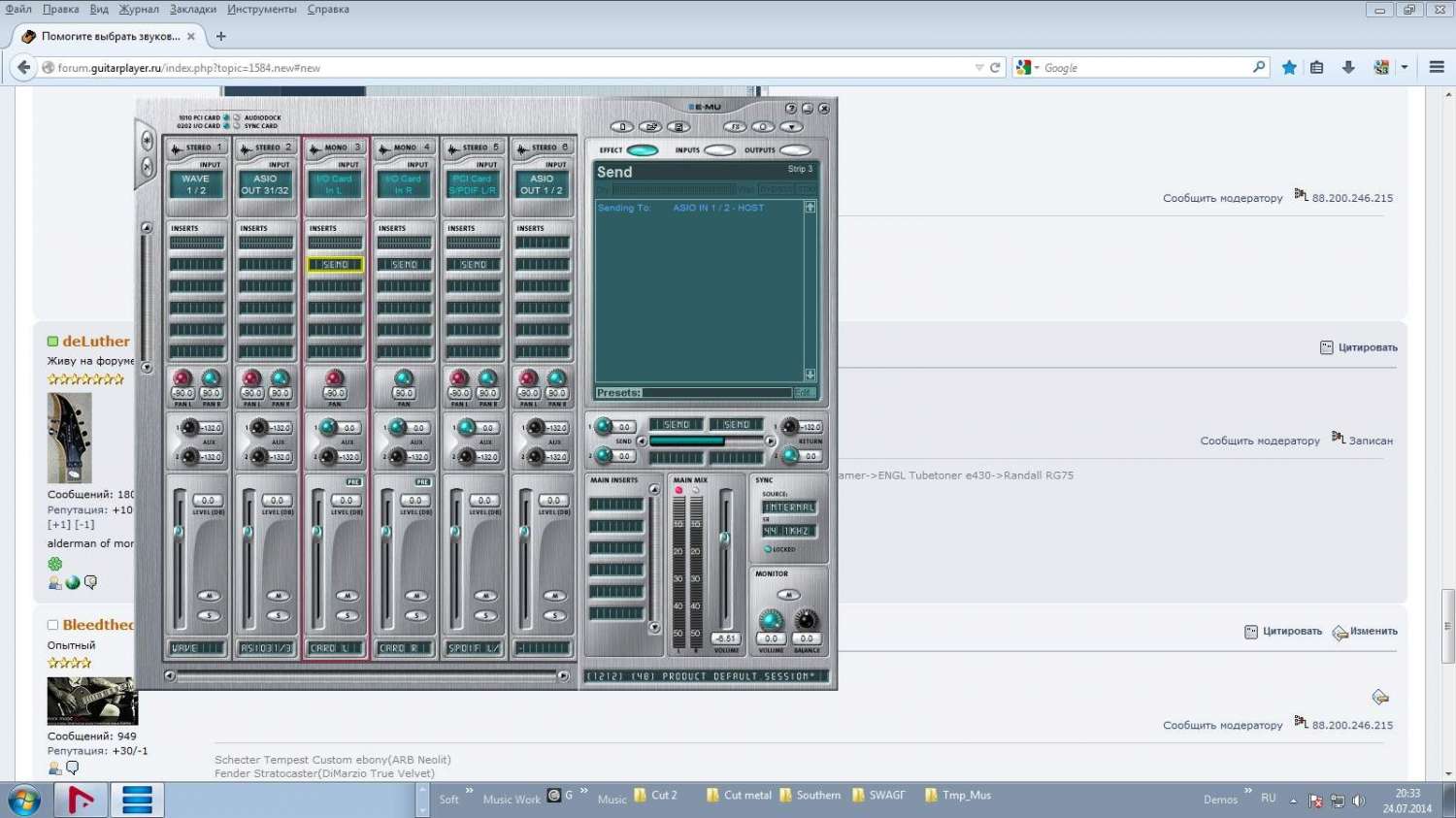Click the help question mark icon
Viewport: 1456px width, 818px height.
[790, 109]
